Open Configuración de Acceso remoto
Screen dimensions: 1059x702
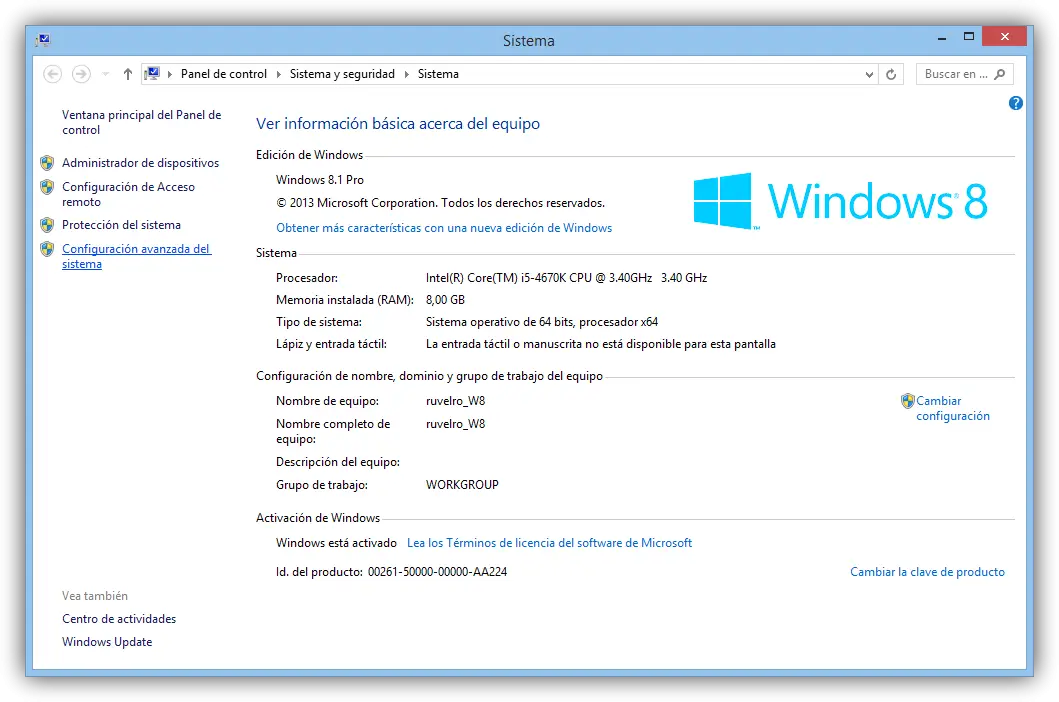[x=128, y=194]
